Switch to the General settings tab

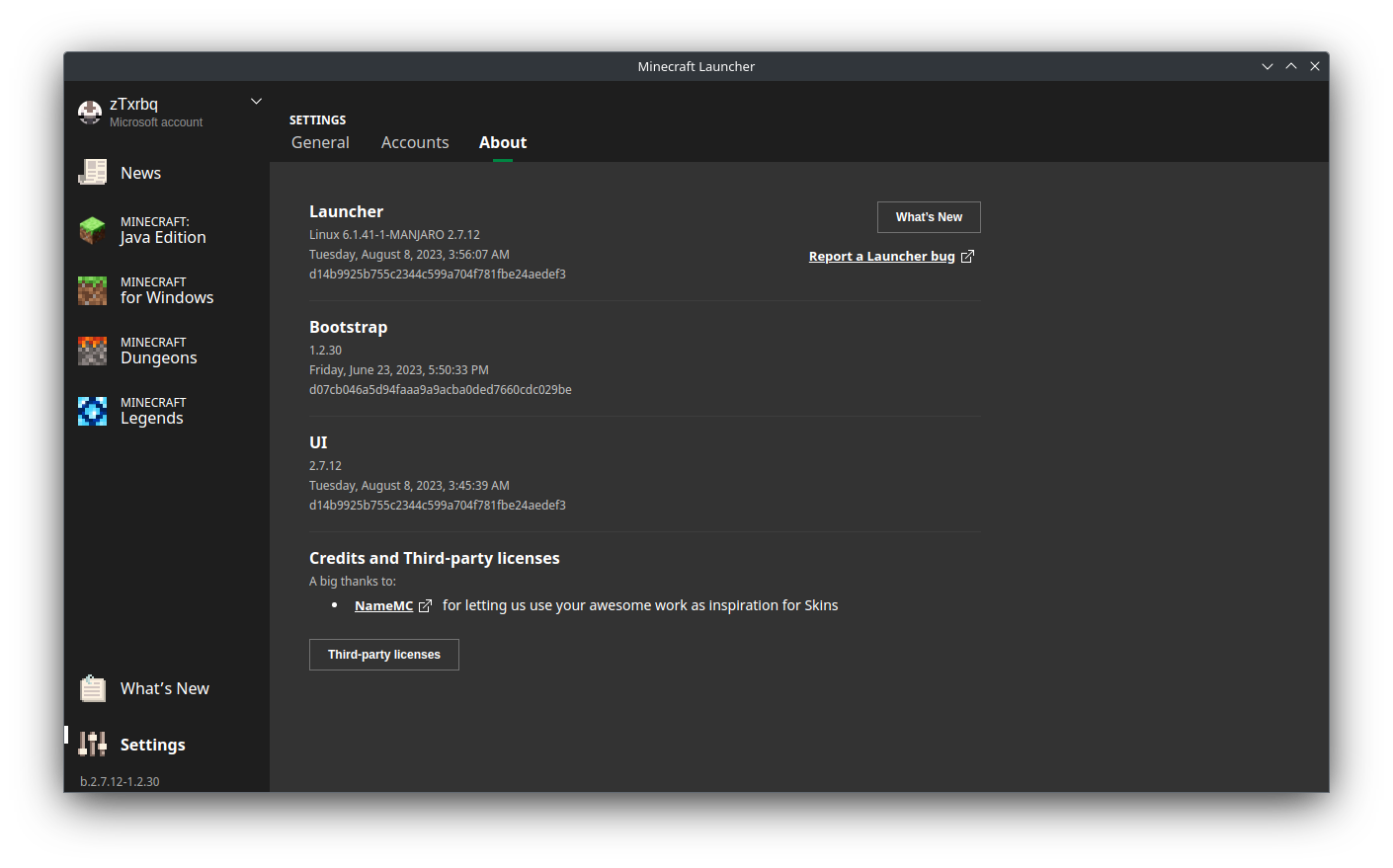click(x=320, y=143)
